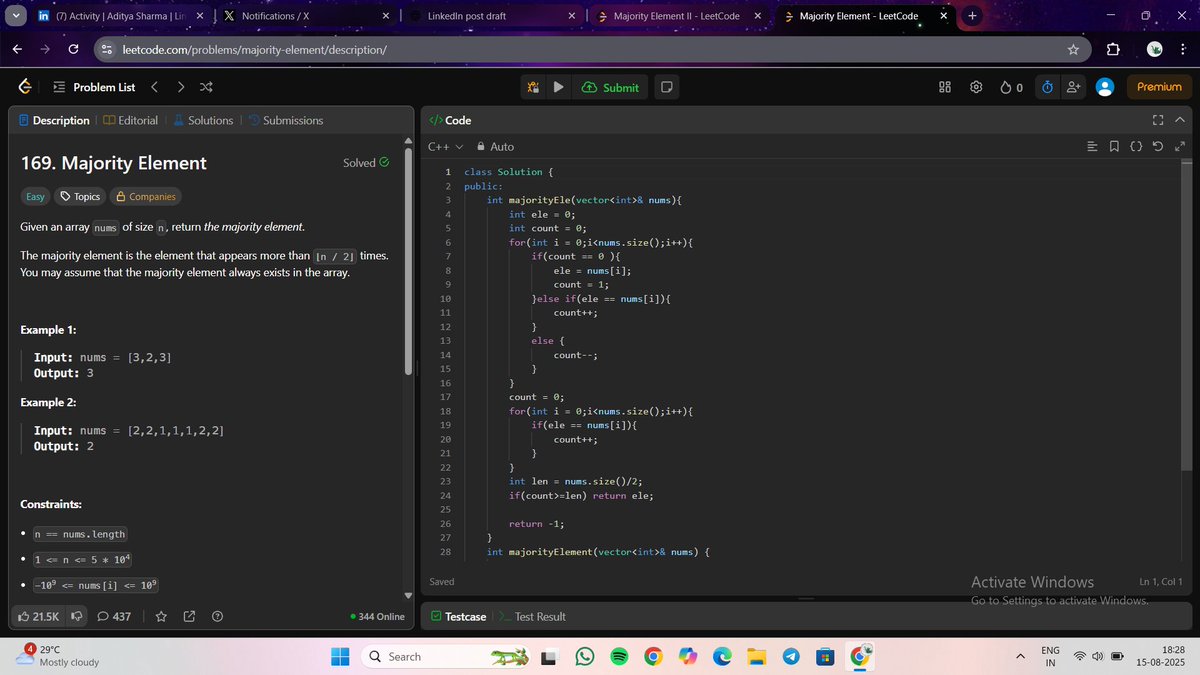Open the browser tab search dropdown
The width and height of the screenshot is (1200, 675).
pos(15,16)
